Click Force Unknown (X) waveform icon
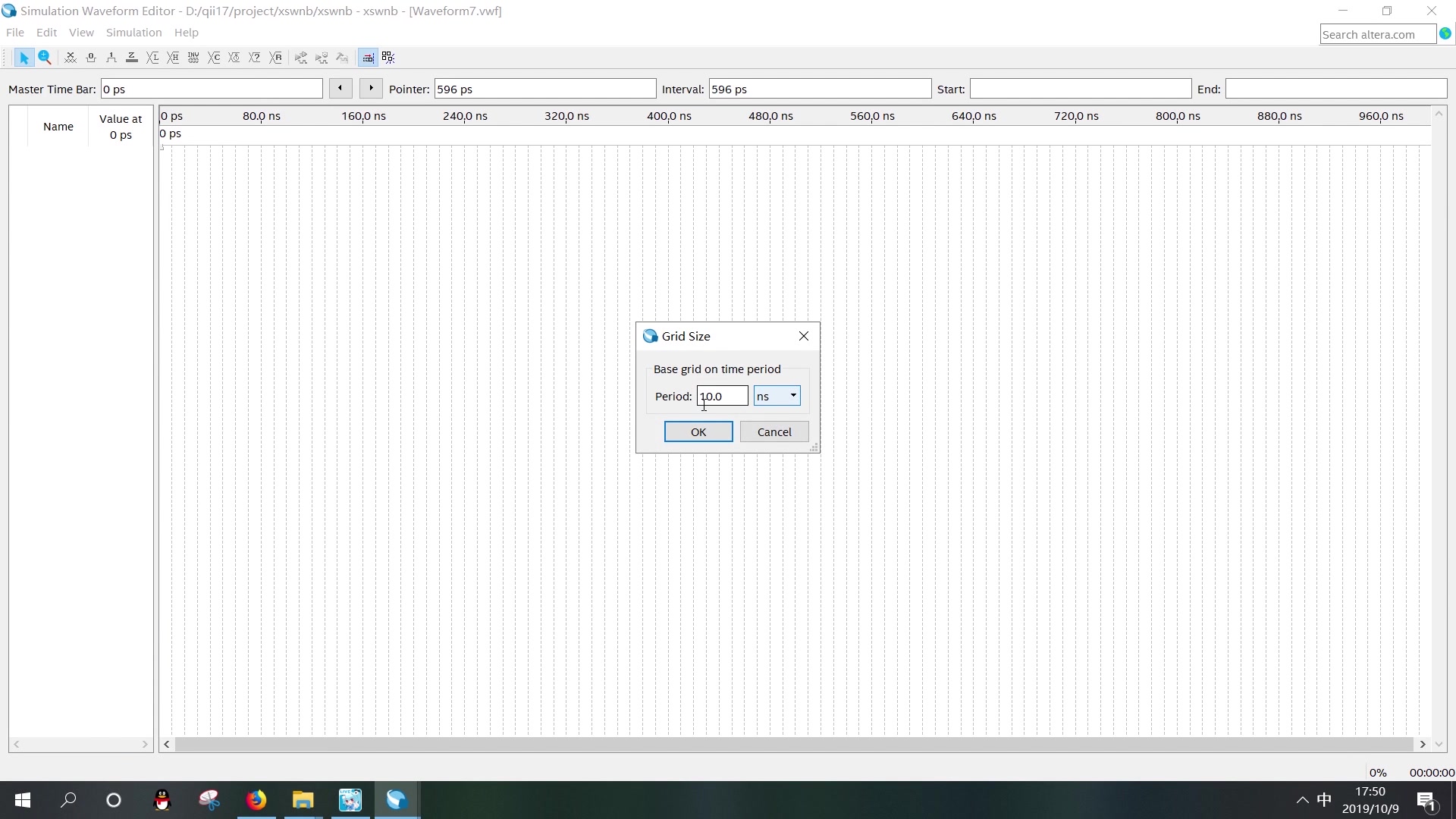 click(x=71, y=58)
